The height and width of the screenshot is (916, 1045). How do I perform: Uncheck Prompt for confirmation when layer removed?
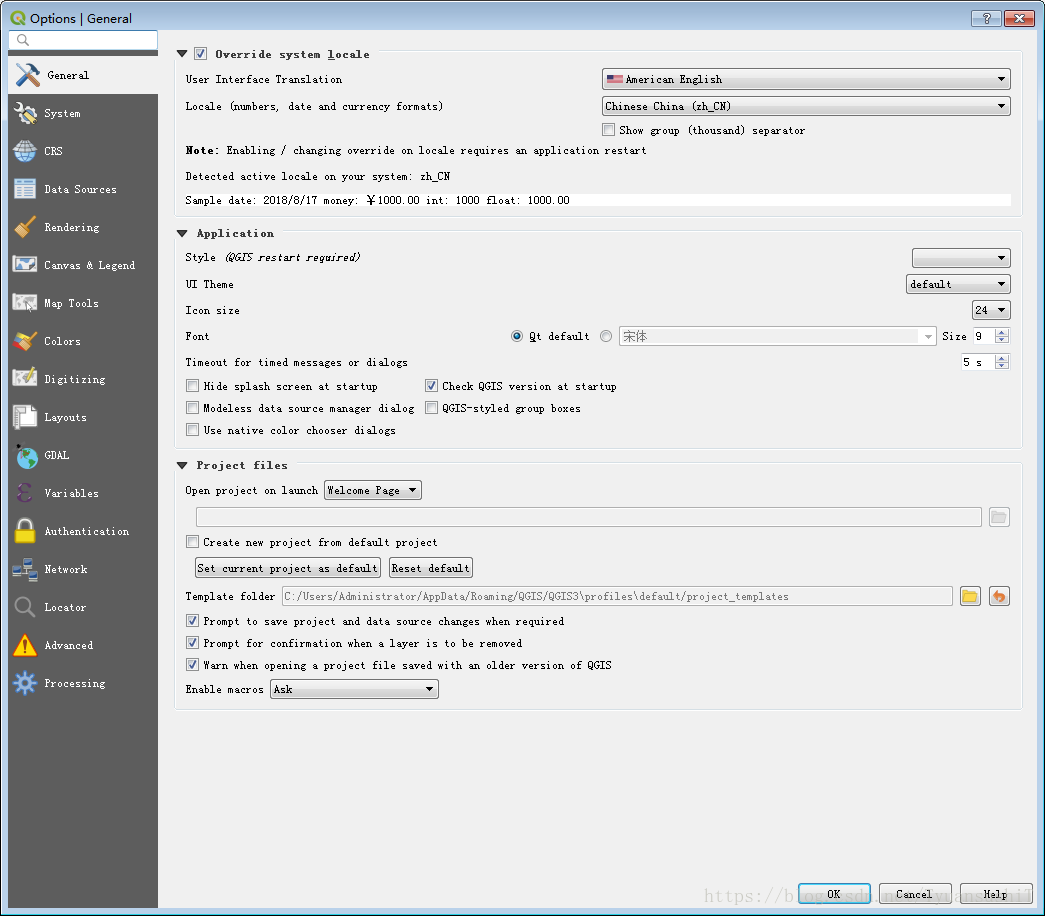(x=193, y=643)
